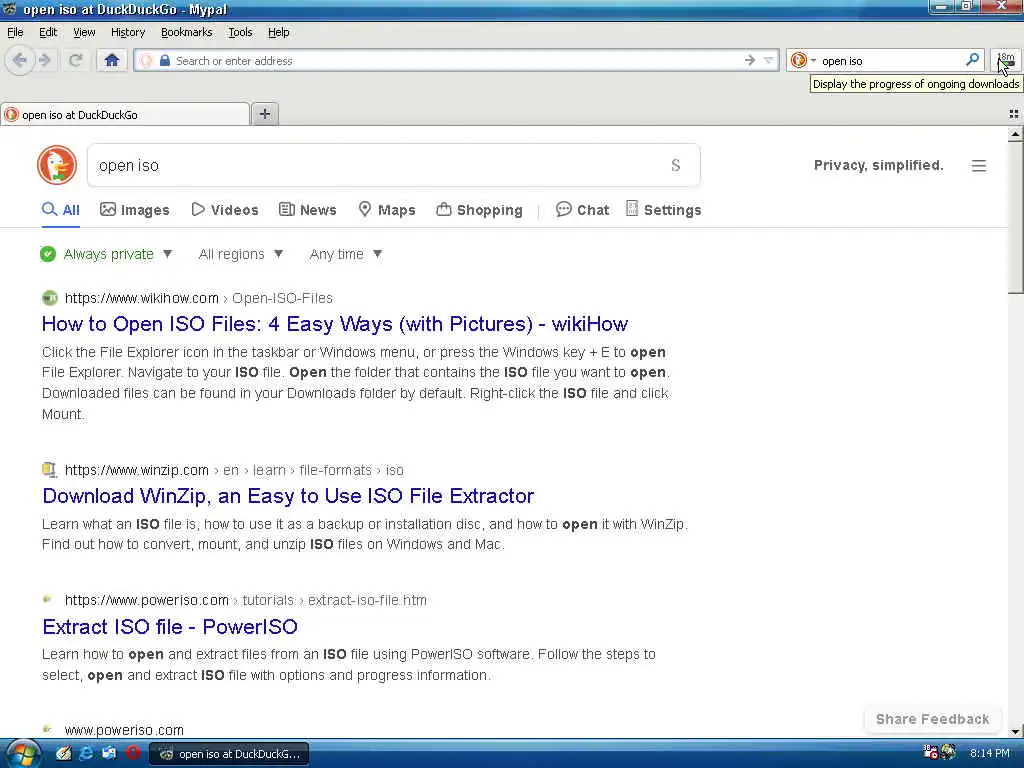Click the padlock site identity icon
1024x768 pixels.
[165, 61]
